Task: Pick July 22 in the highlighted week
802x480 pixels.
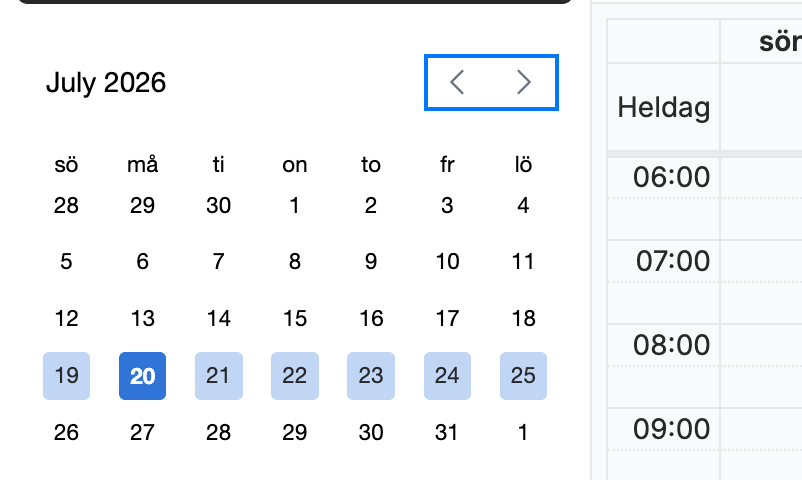Action: (x=295, y=376)
